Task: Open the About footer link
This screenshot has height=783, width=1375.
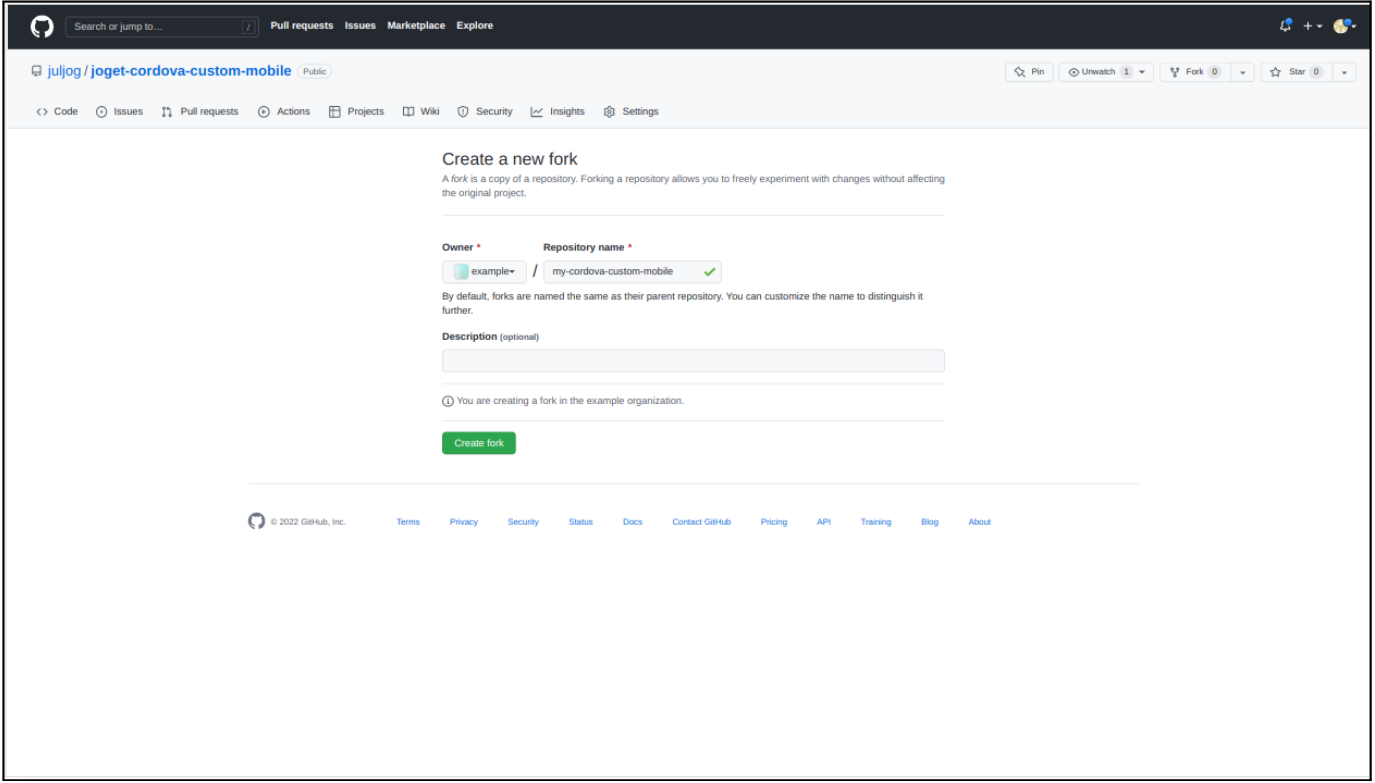Action: click(x=980, y=522)
